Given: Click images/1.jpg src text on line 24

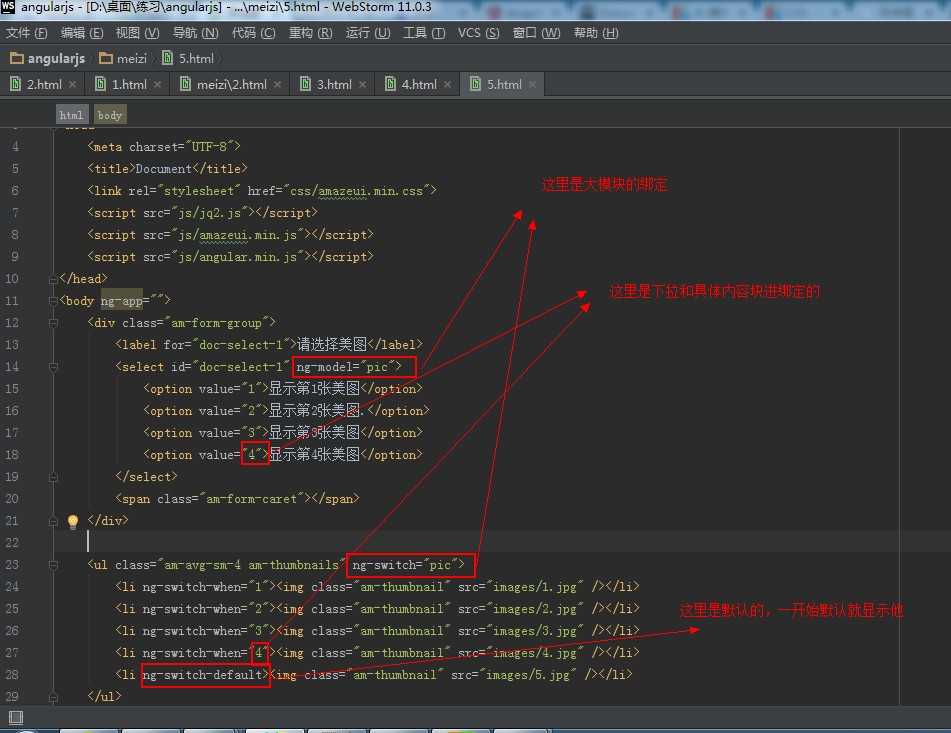Looking at the screenshot, I should click(534, 587).
